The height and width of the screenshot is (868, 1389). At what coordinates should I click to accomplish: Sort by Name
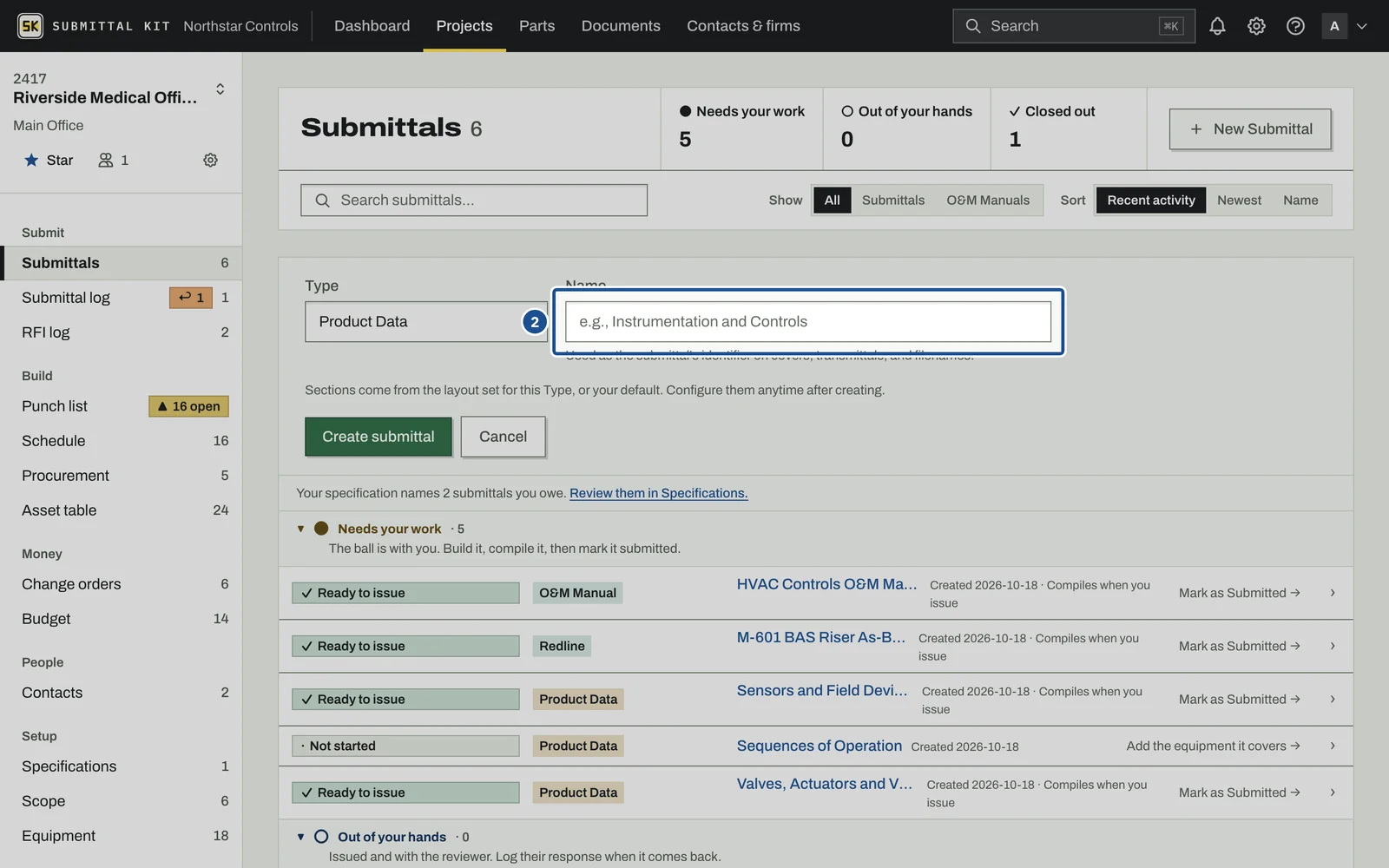(x=1300, y=201)
